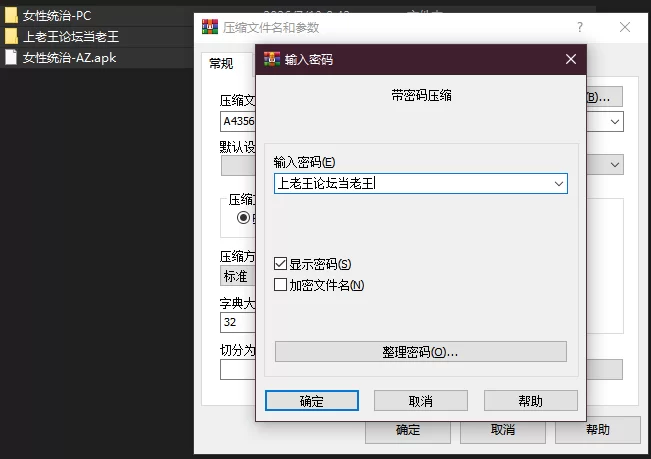The image size is (651, 459).
Task: Click 确定 in the archive parameters window
Action: click(x=408, y=430)
